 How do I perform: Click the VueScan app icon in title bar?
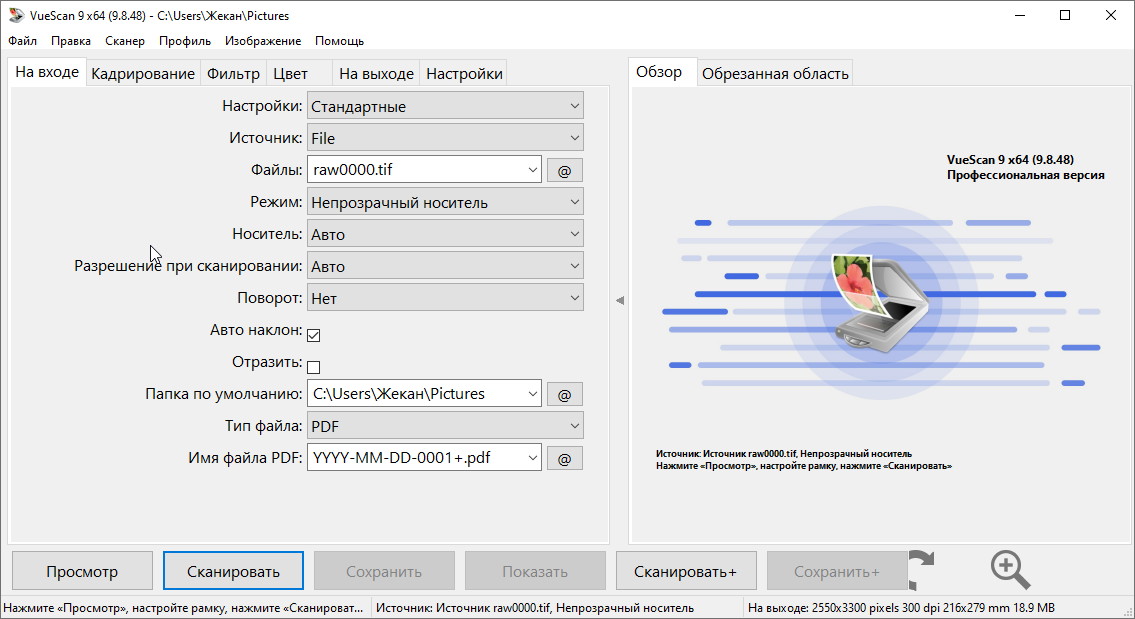pyautogui.click(x=14, y=16)
